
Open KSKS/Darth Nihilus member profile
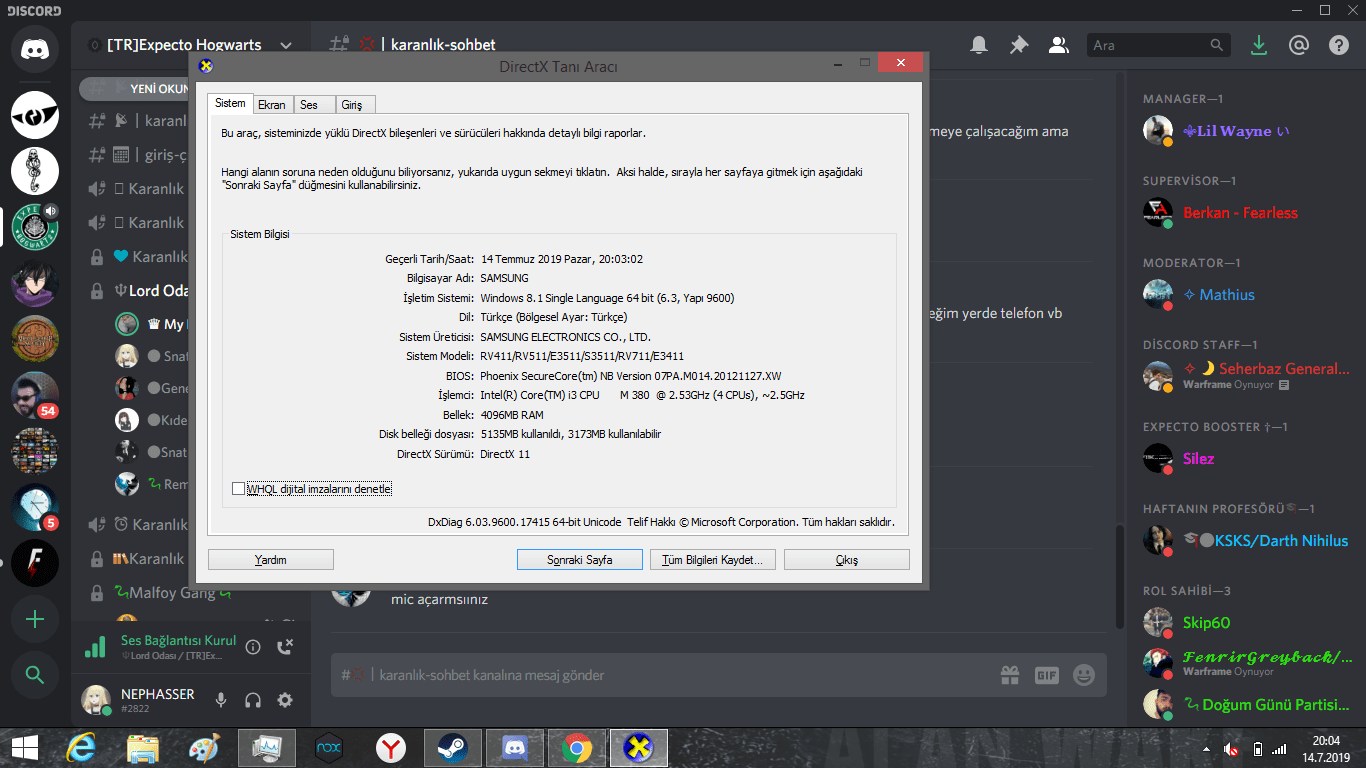(1248, 541)
